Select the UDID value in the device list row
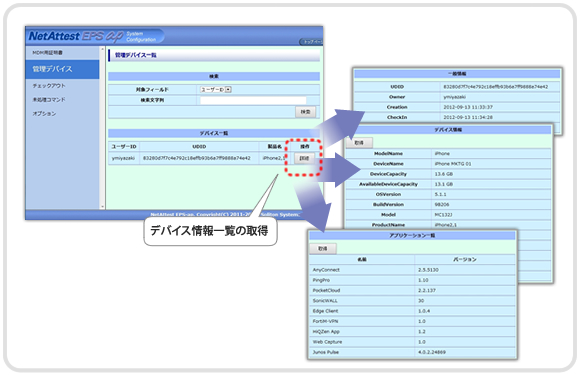580x375 pixels. point(197,158)
